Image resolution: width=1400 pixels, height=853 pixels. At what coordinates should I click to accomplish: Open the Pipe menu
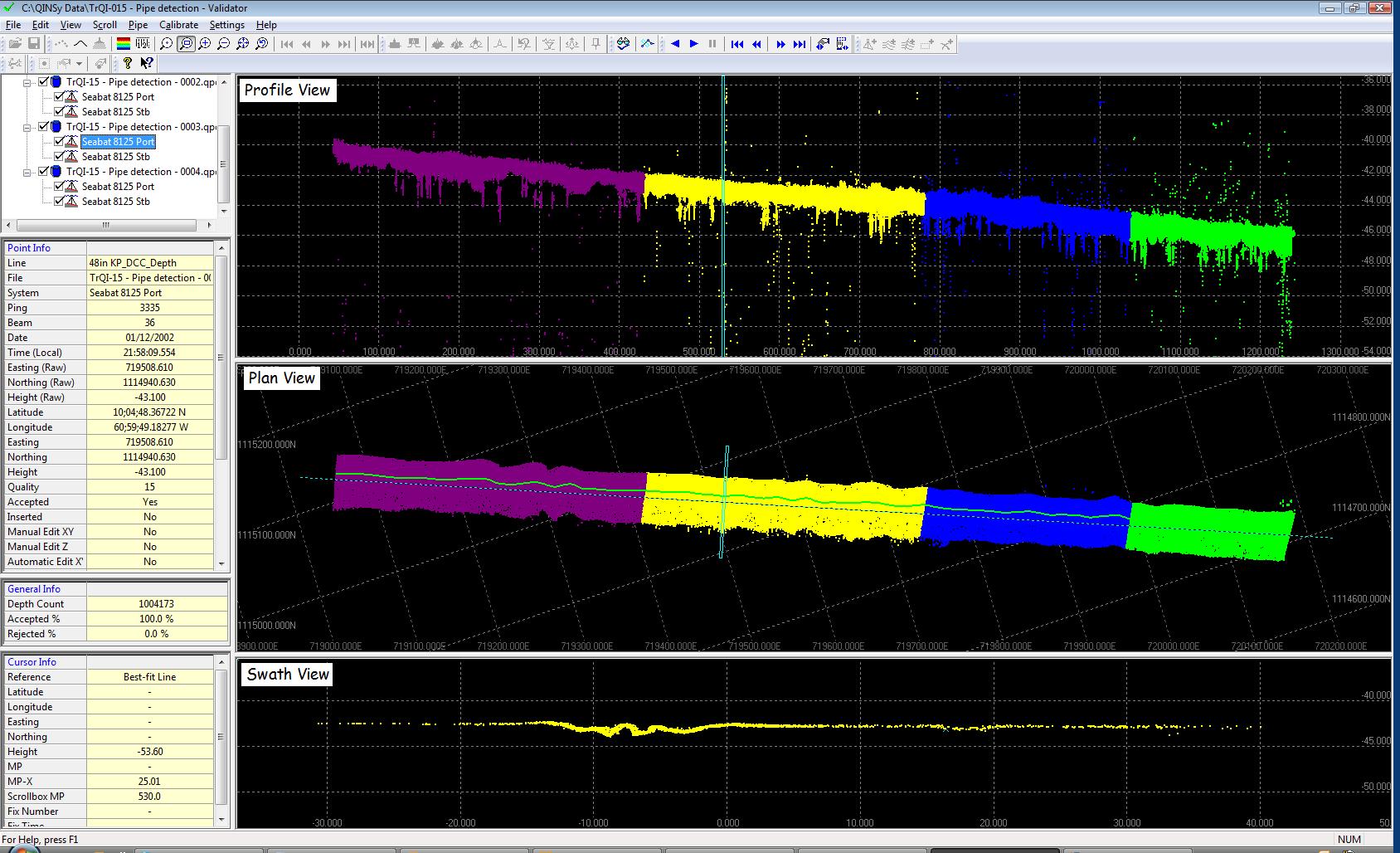click(x=138, y=25)
